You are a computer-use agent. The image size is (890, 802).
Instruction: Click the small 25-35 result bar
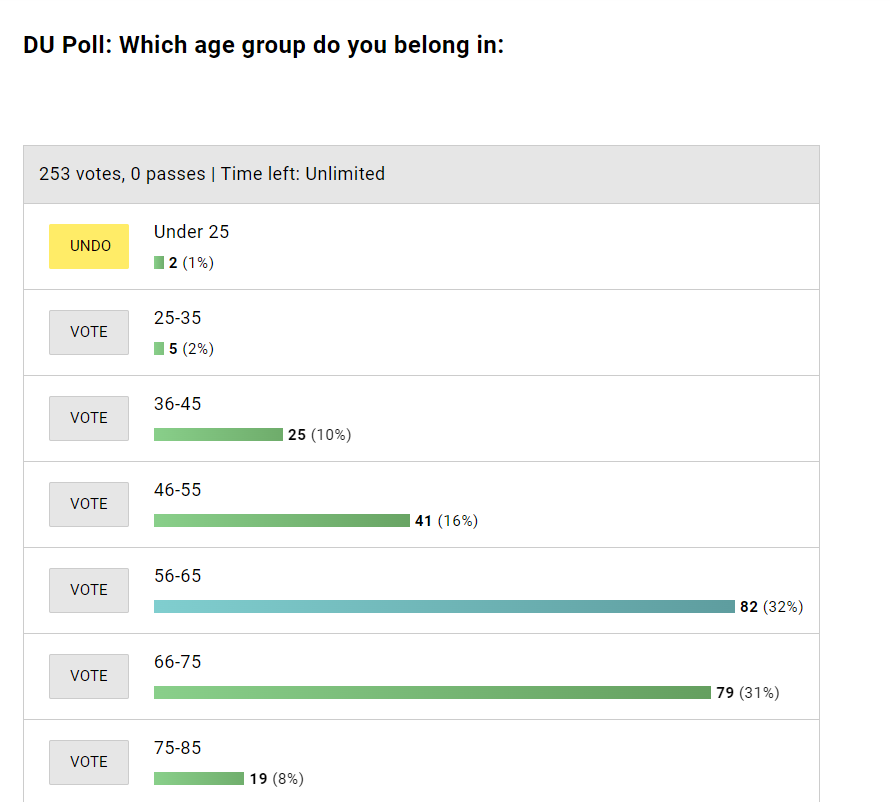point(159,349)
